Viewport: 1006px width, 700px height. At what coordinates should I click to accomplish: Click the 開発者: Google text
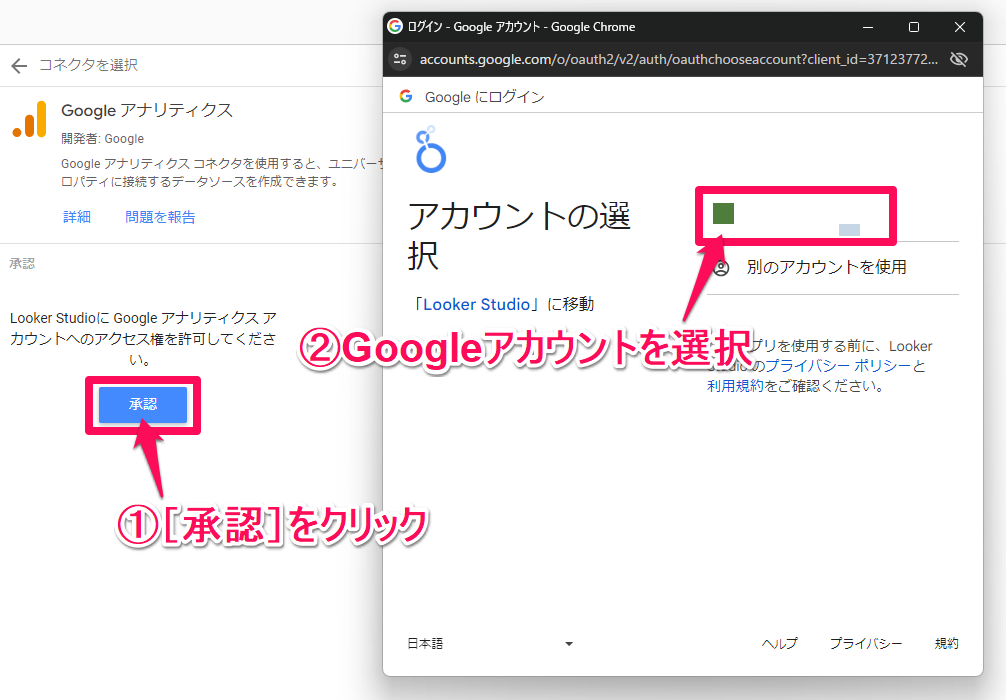[x=103, y=139]
